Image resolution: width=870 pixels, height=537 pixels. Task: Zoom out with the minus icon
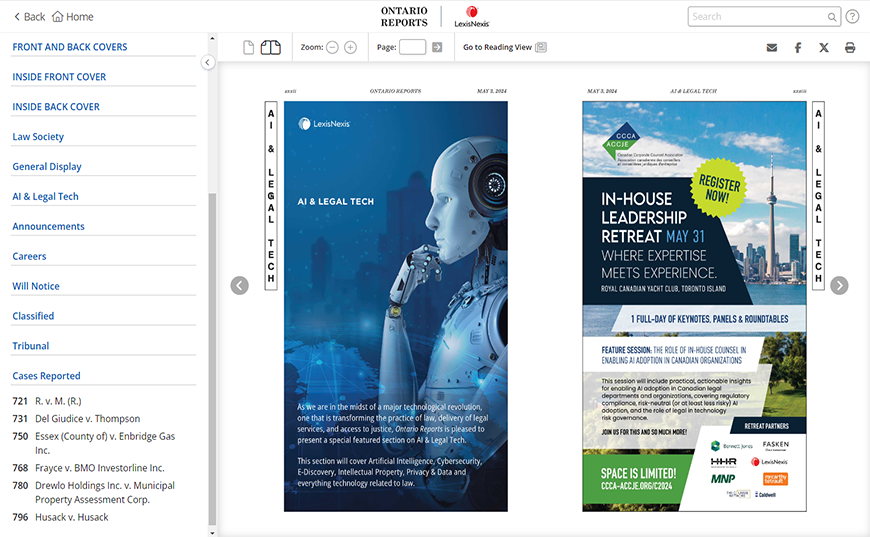coord(333,47)
